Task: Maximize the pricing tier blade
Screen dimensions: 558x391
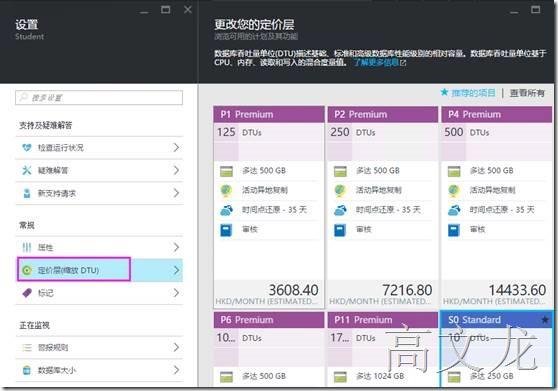Action: [536, 10]
